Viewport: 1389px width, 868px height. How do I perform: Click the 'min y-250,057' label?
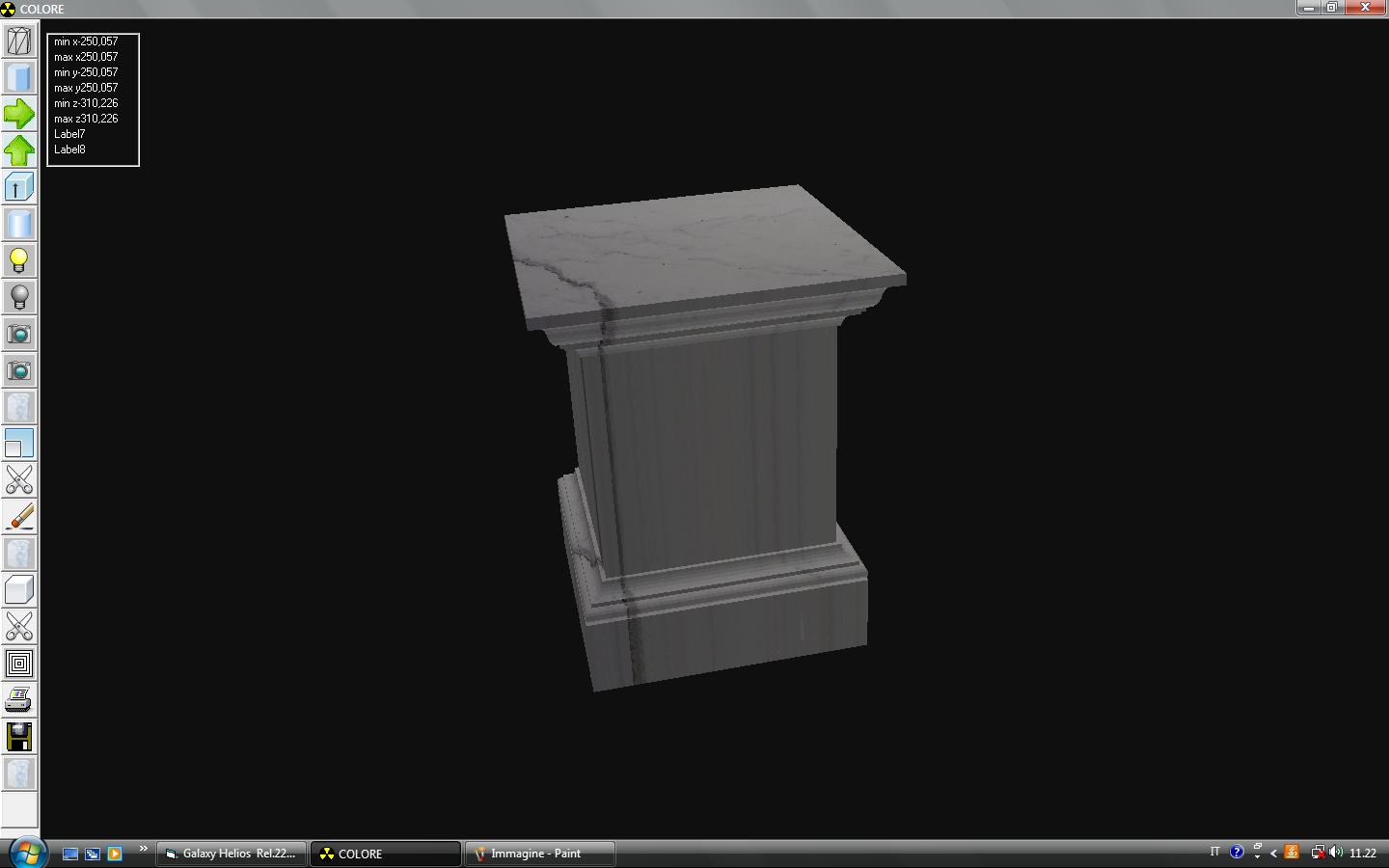pyautogui.click(x=86, y=72)
